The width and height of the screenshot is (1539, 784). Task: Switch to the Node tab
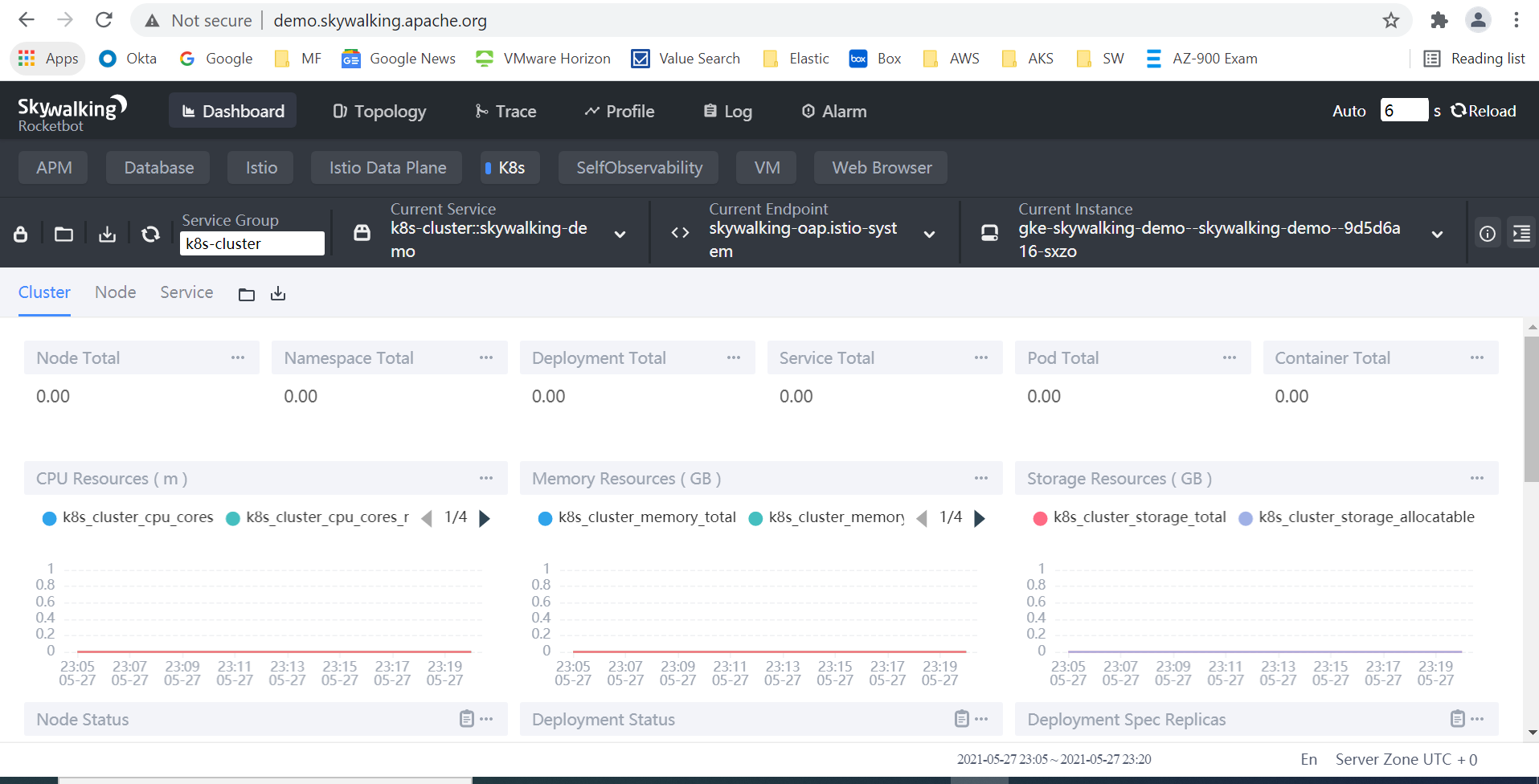(115, 292)
